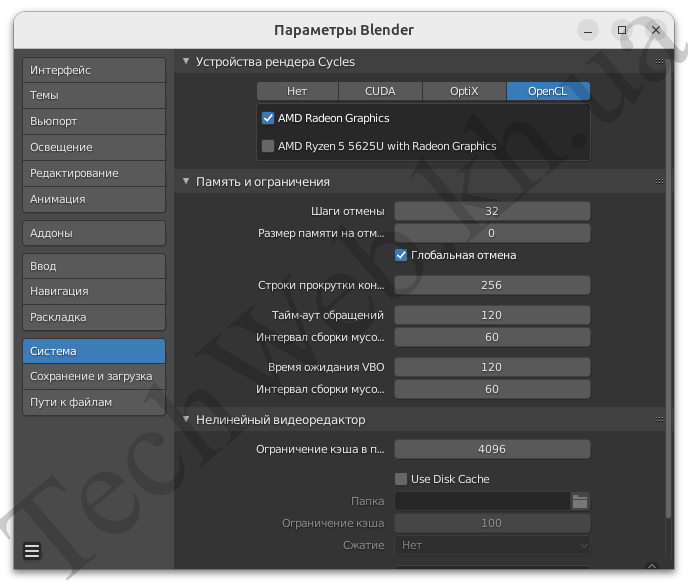The height and width of the screenshot is (586, 688).
Task: Choose the OptiX device option
Action: pyautogui.click(x=464, y=91)
